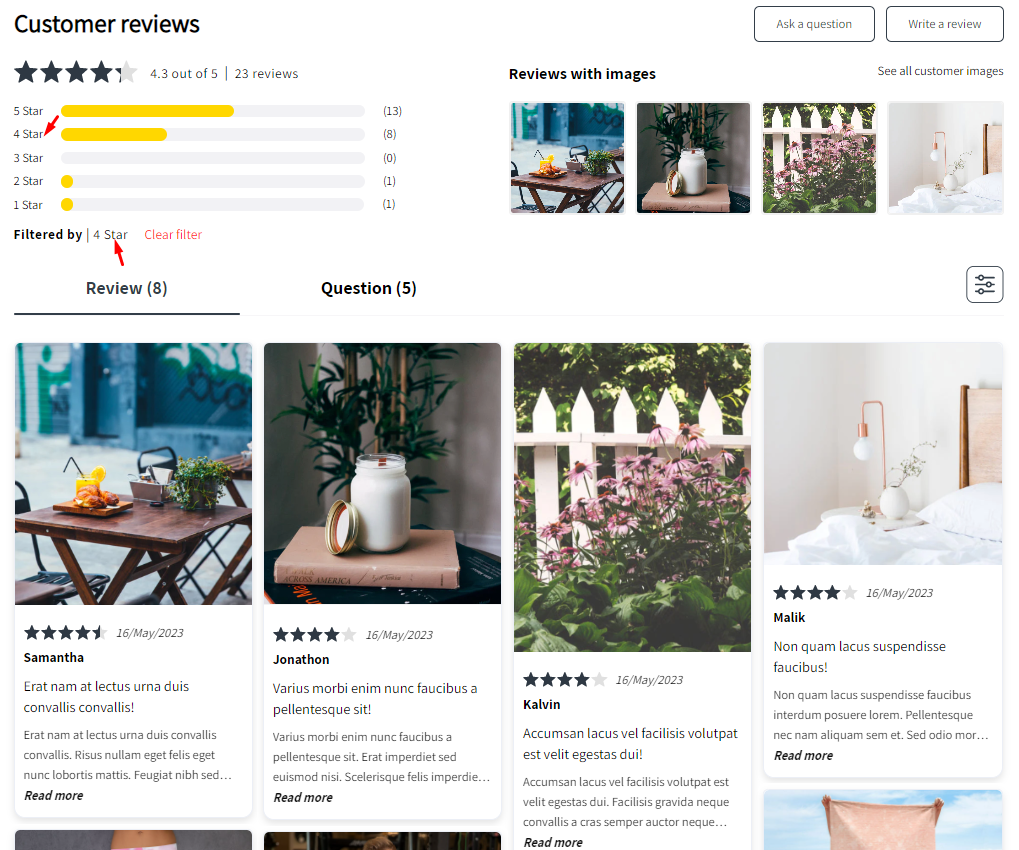Screen dimensions: 1019x850
Task: Expand Read more on Samantha's review
Action: (53, 795)
